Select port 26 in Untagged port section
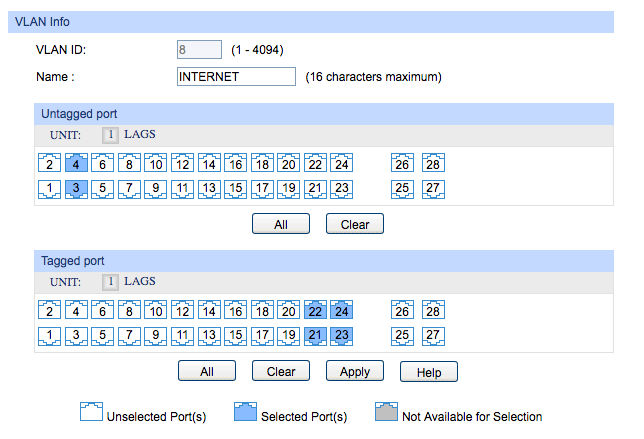The width and height of the screenshot is (644, 439). [402, 163]
